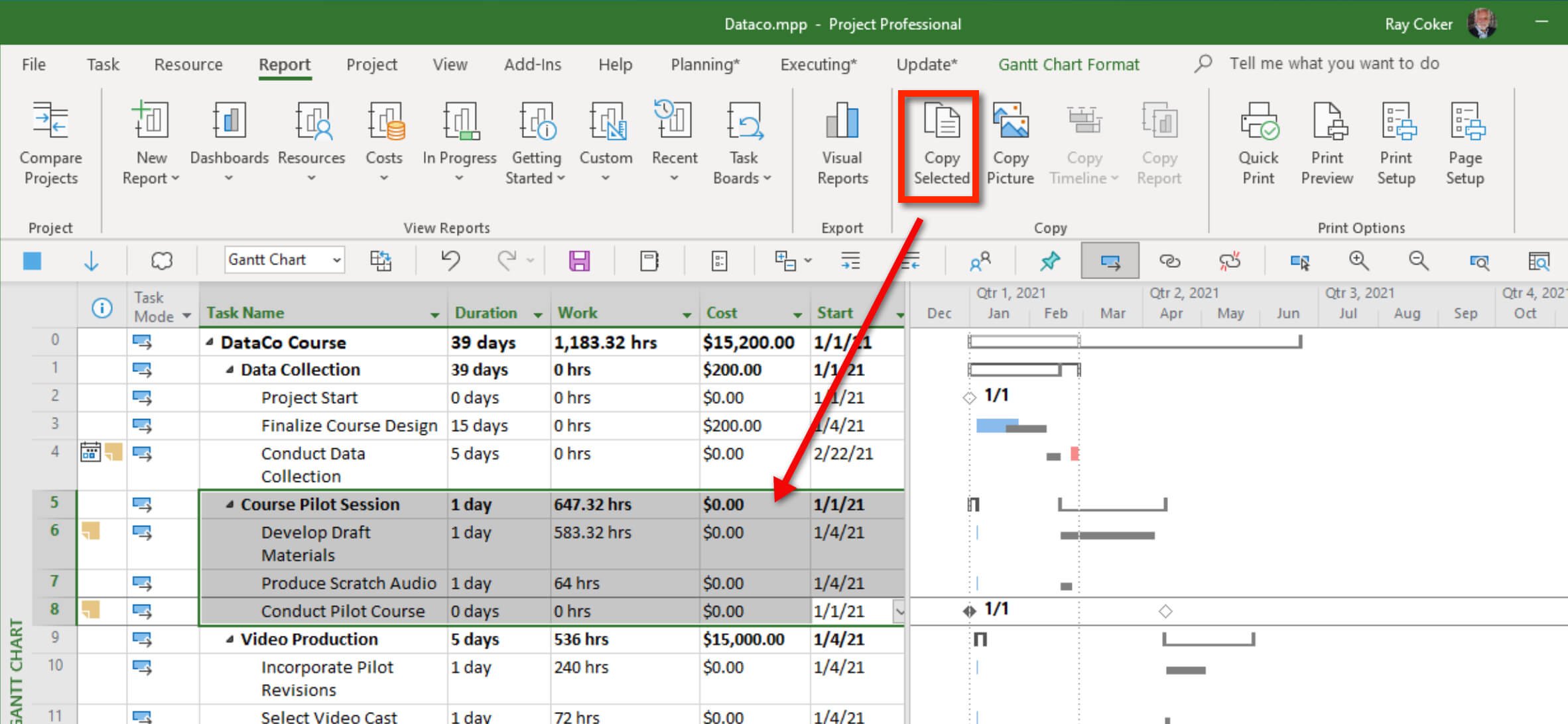Screen dimensions: 1568x724
Task: Toggle the highlighted auto schedule button
Action: coord(1110,261)
